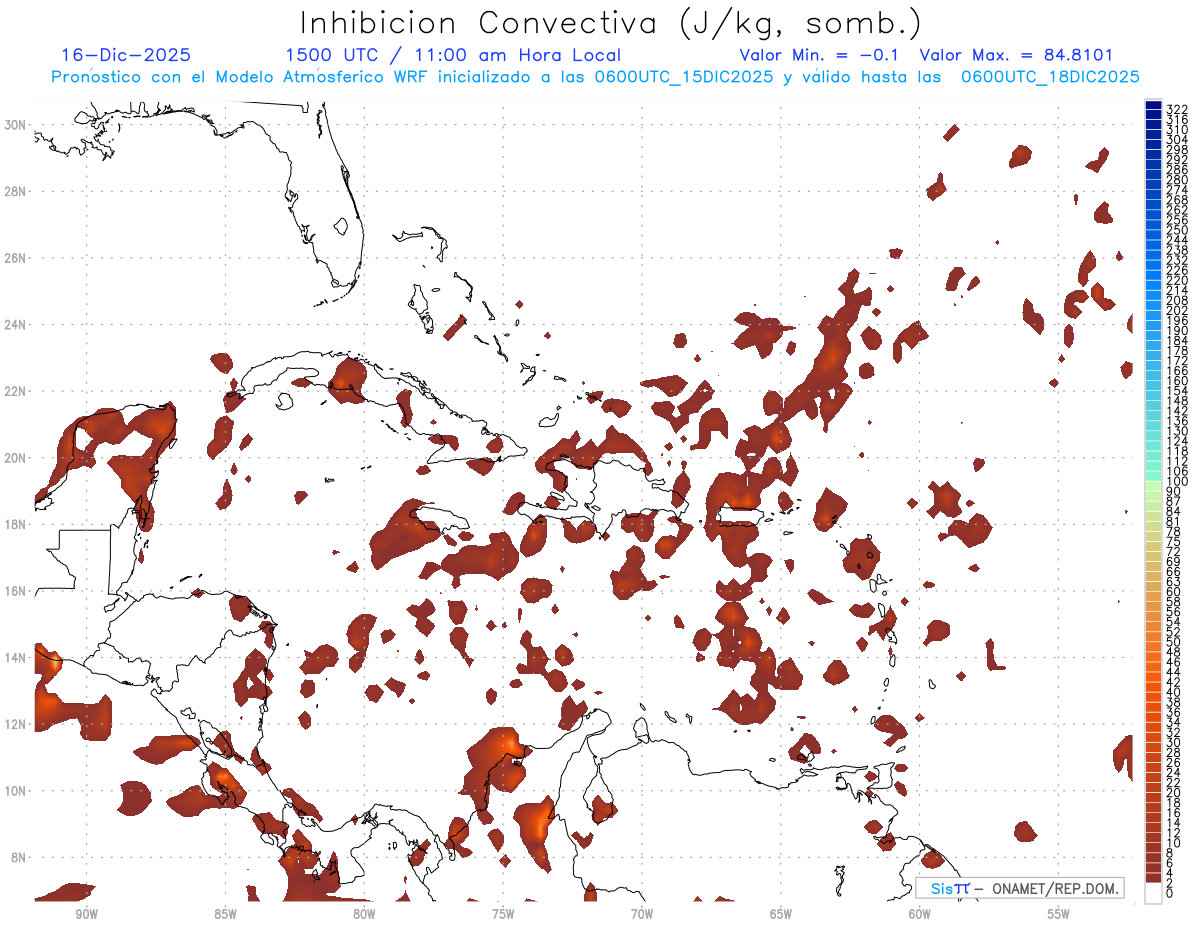Click the 20N latitude label
1200x927 pixels.
pos(17,458)
